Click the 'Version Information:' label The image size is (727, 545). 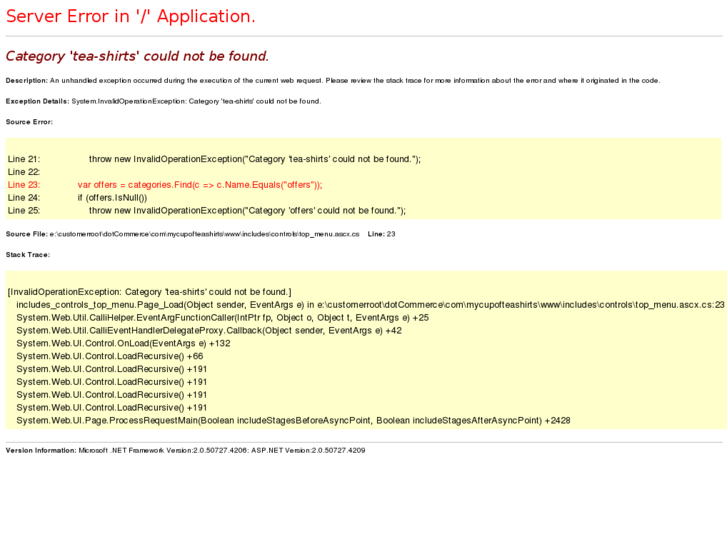(x=41, y=450)
